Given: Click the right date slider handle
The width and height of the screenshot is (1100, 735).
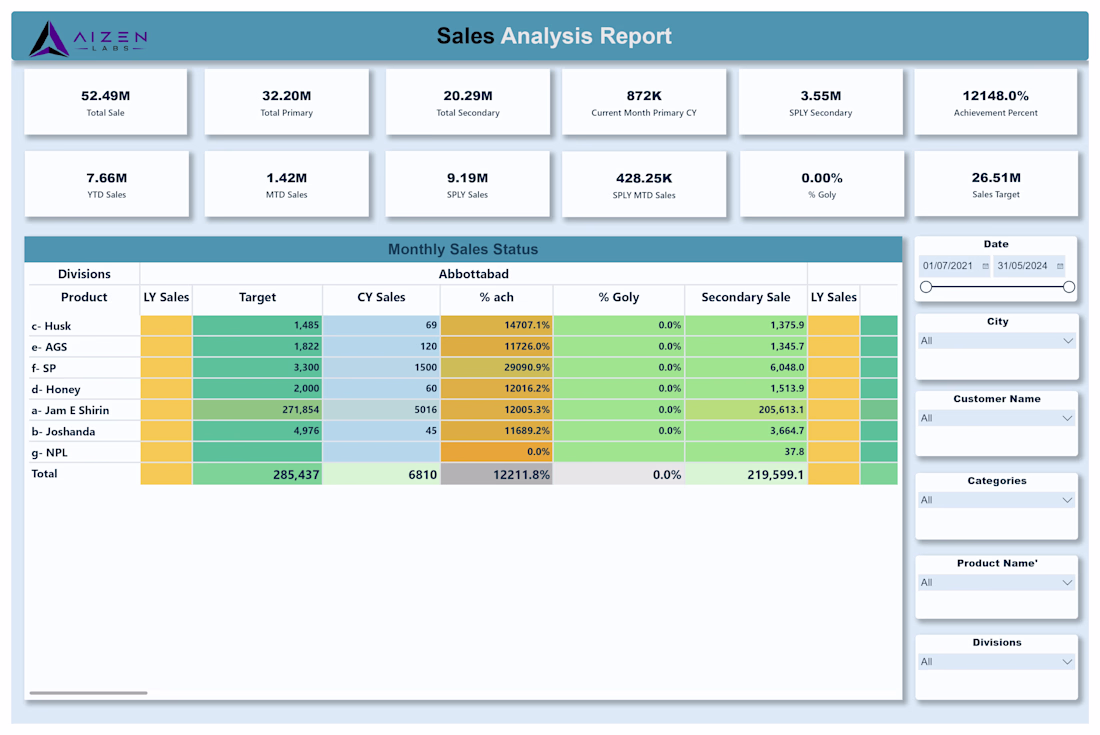Looking at the screenshot, I should coord(1068,287).
